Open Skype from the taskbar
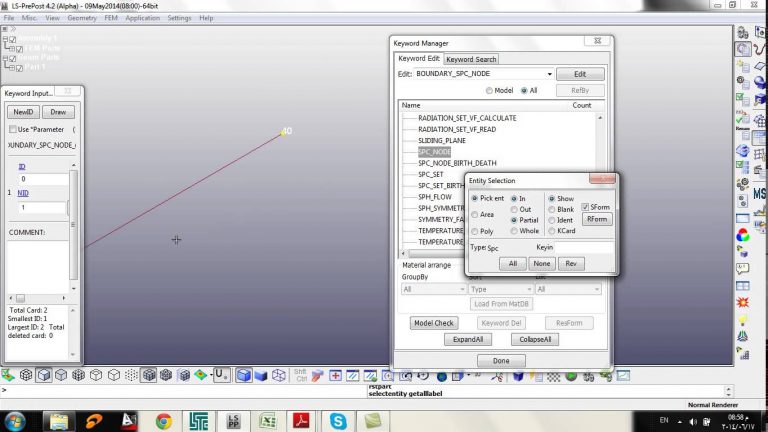 click(x=340, y=420)
